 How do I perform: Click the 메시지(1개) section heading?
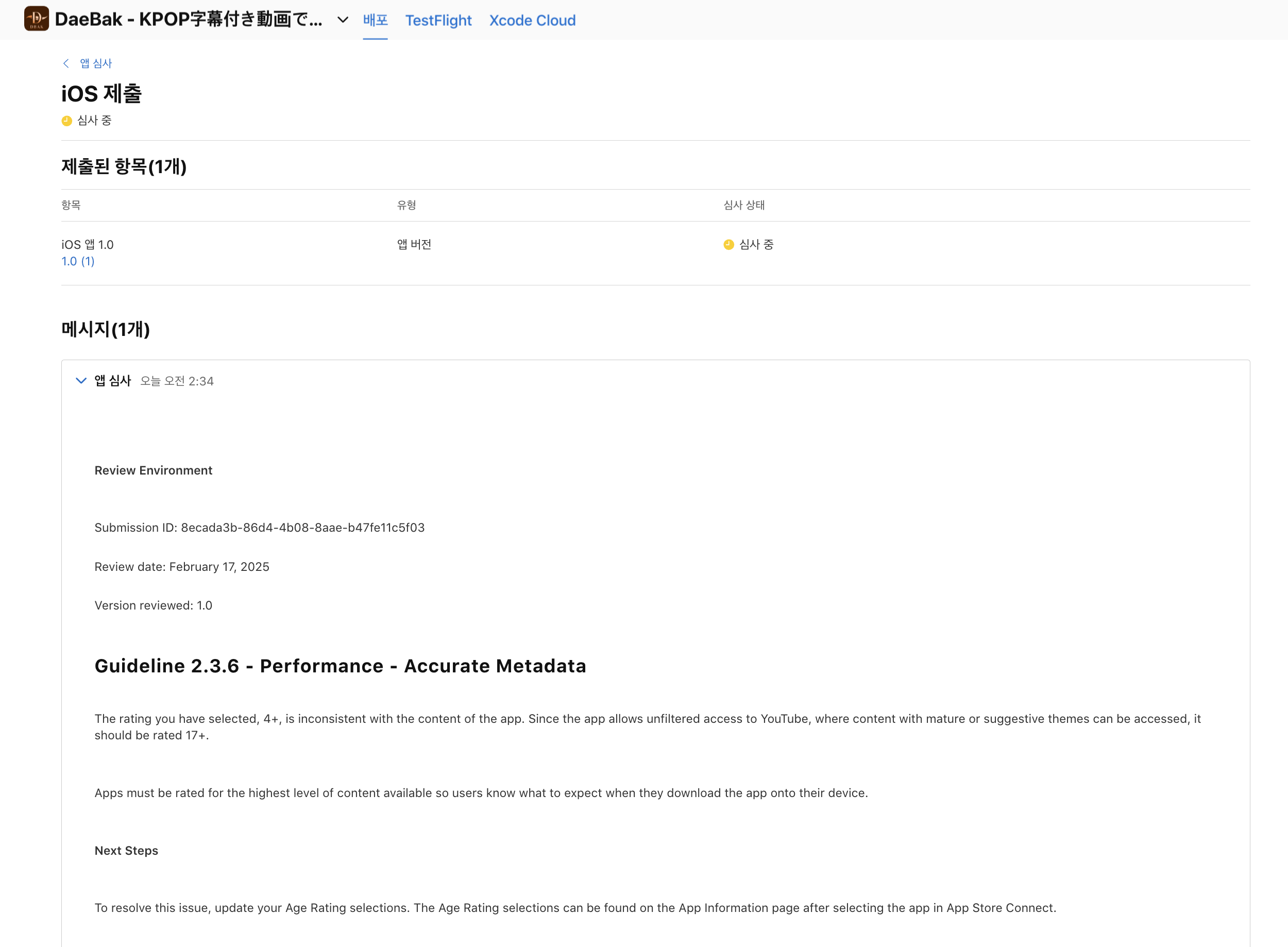pos(106,329)
